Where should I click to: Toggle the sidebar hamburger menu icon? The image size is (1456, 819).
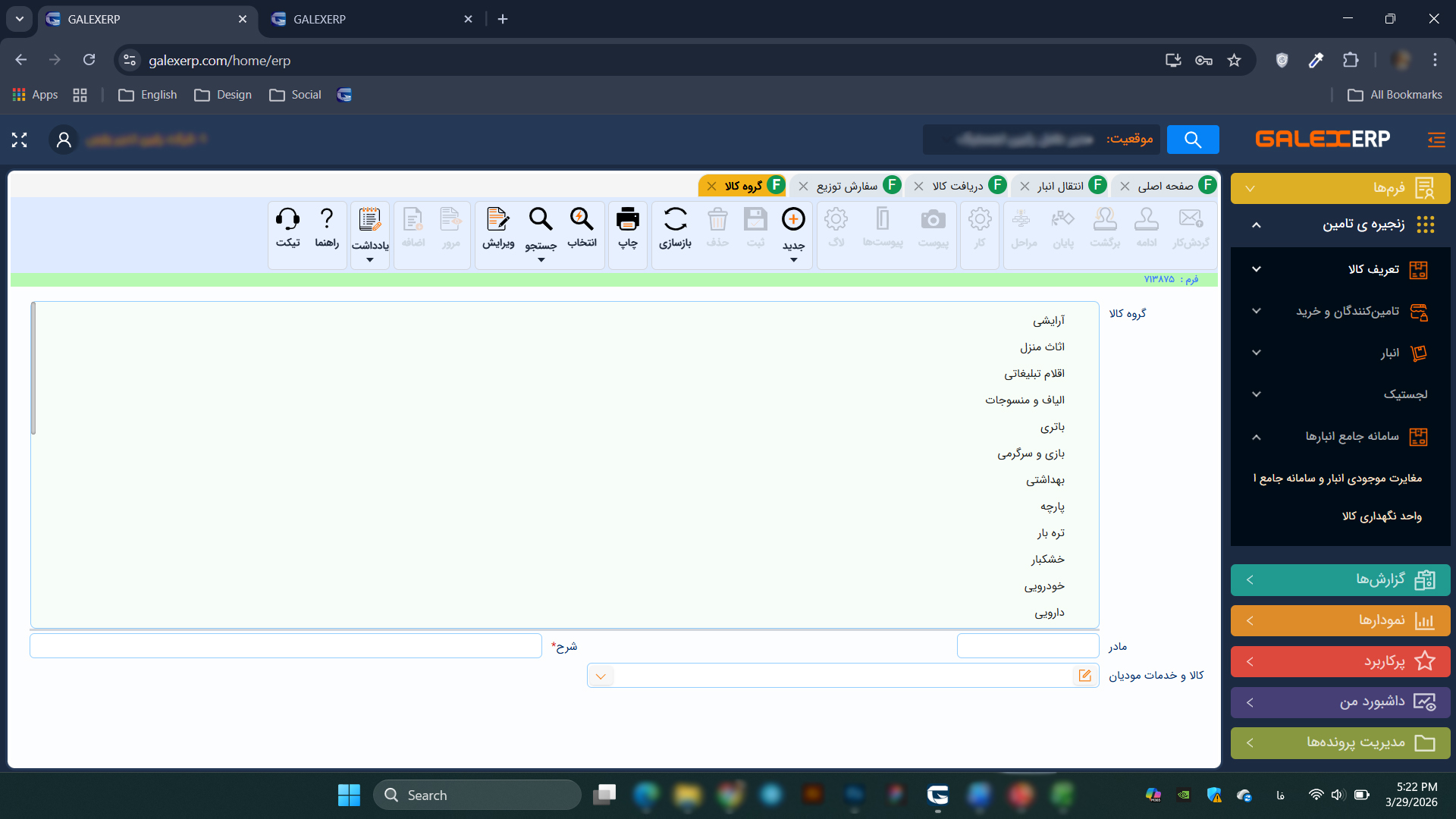(1436, 140)
